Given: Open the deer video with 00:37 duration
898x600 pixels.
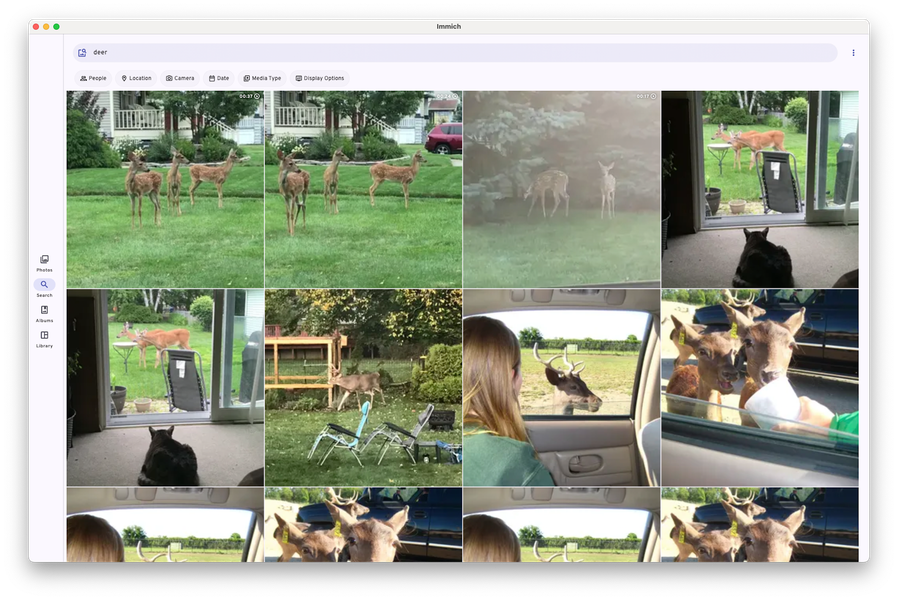Looking at the screenshot, I should pyautogui.click(x=165, y=187).
